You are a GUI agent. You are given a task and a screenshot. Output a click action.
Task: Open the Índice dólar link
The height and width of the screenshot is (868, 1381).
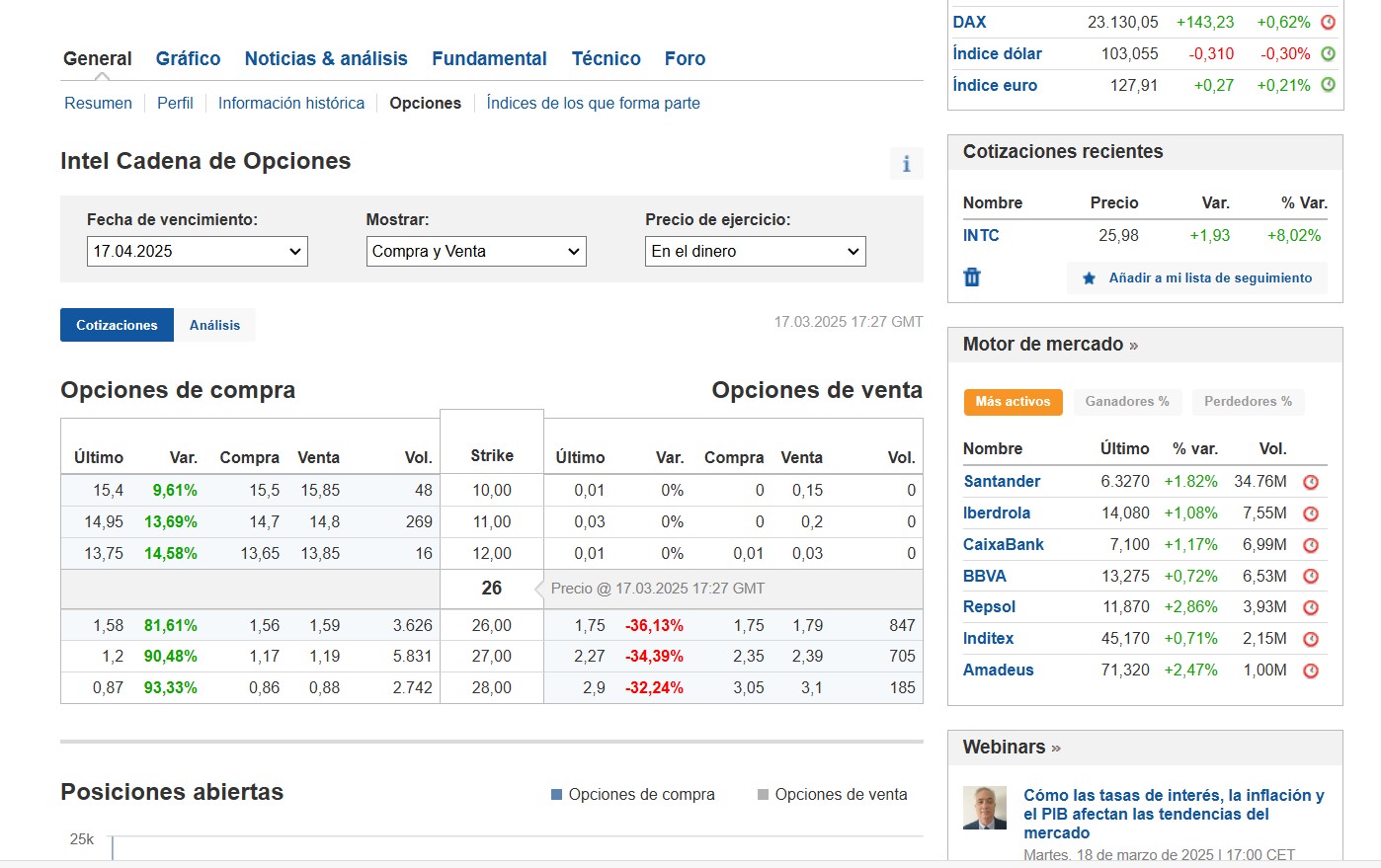click(x=997, y=53)
